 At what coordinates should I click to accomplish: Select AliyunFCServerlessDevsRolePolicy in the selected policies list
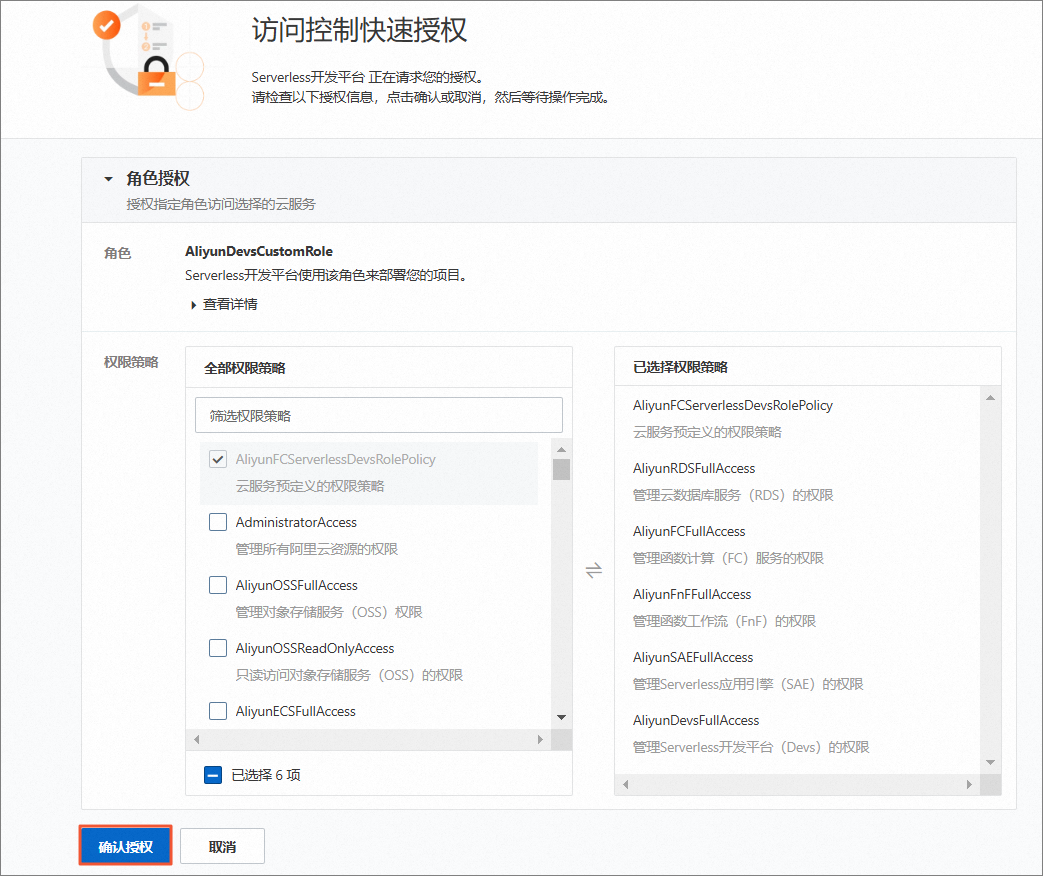pyautogui.click(x=732, y=405)
